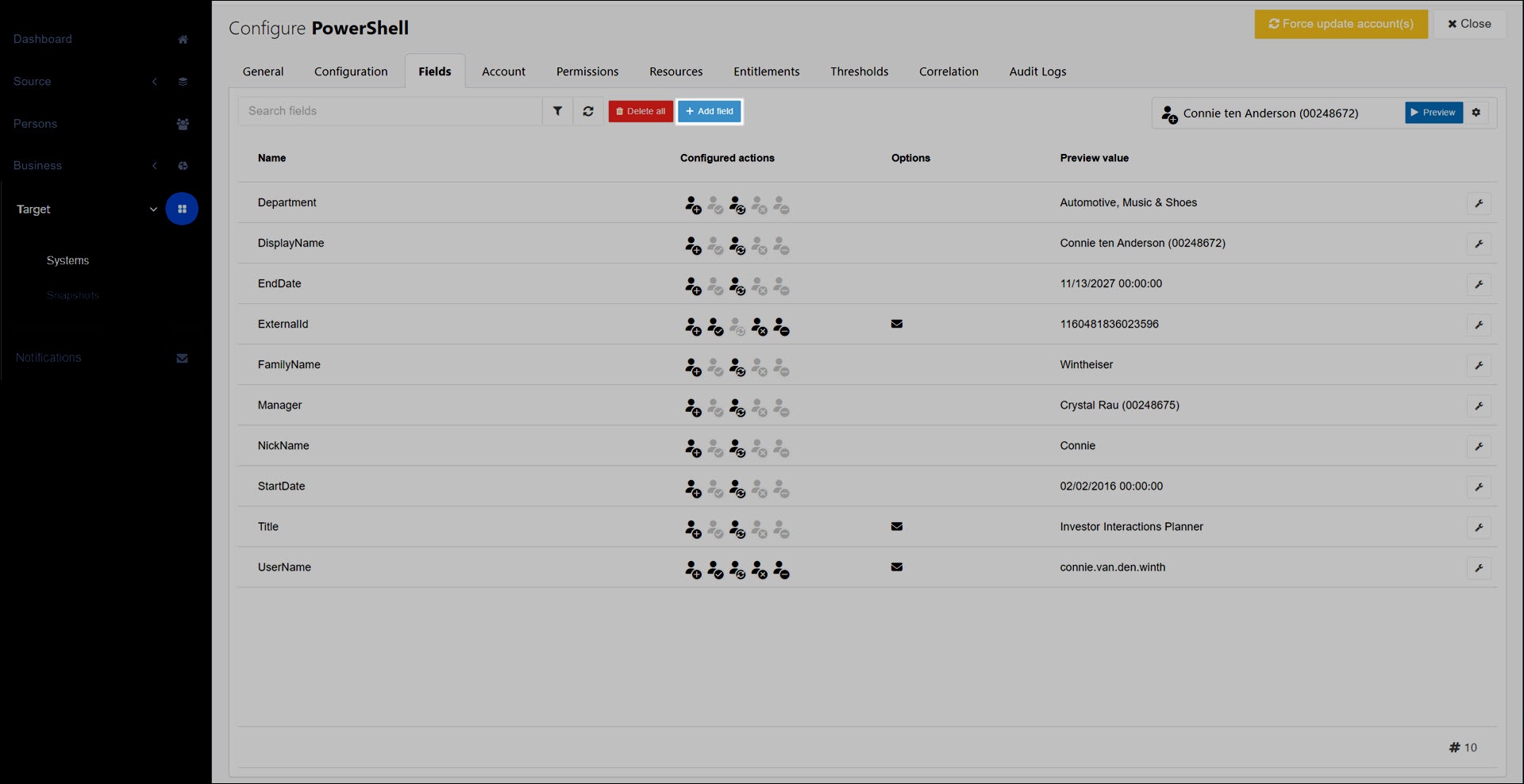Image resolution: width=1524 pixels, height=784 pixels.
Task: Click Department's update-account action icon
Action: (737, 205)
